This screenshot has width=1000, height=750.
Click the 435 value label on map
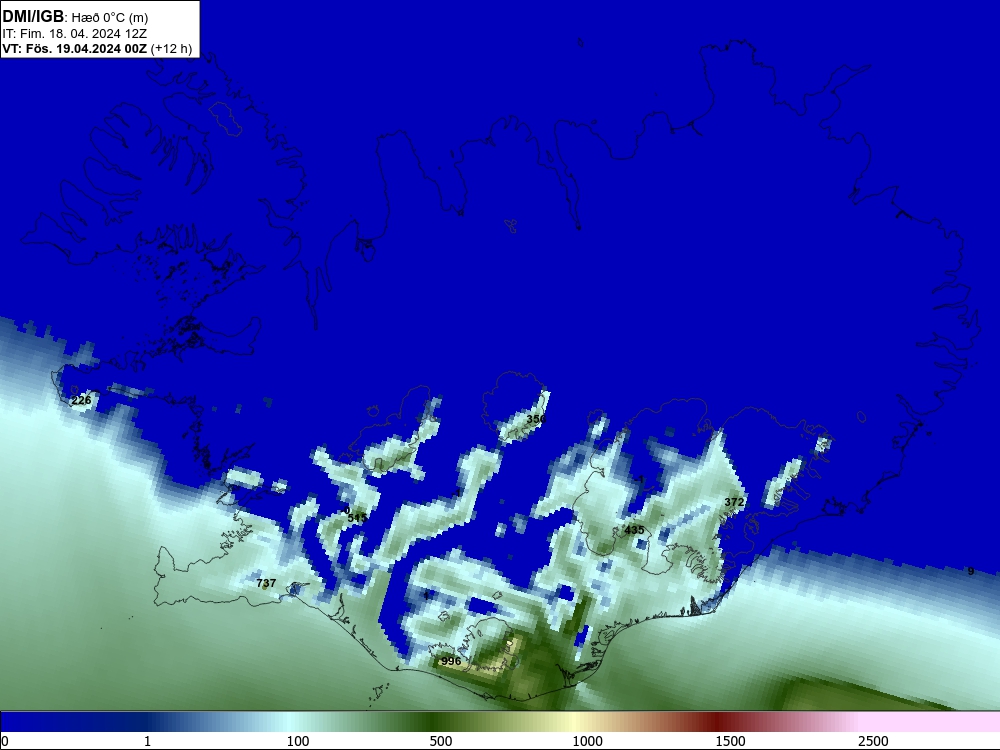(635, 530)
